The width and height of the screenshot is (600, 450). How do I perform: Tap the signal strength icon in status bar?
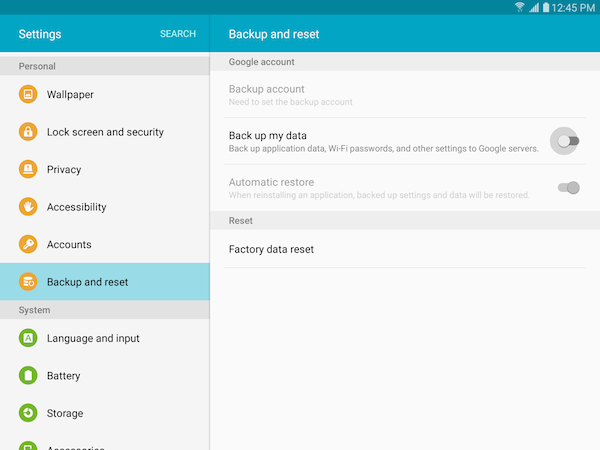click(534, 7)
